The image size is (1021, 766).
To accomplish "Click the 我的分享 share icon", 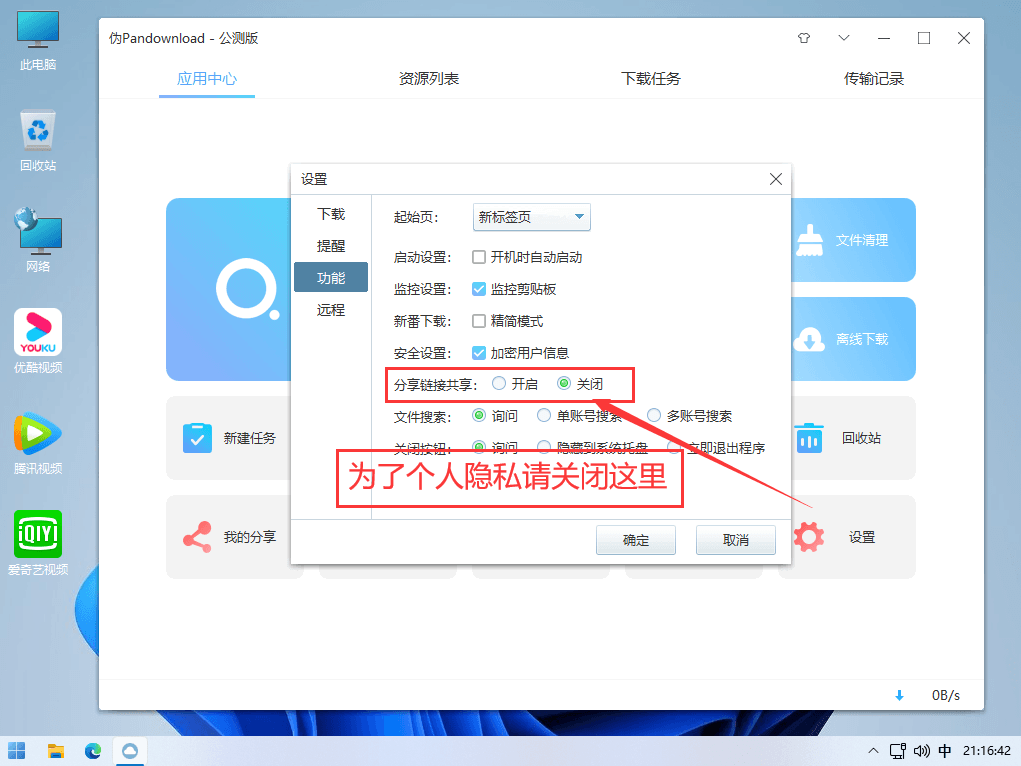I will [197, 537].
